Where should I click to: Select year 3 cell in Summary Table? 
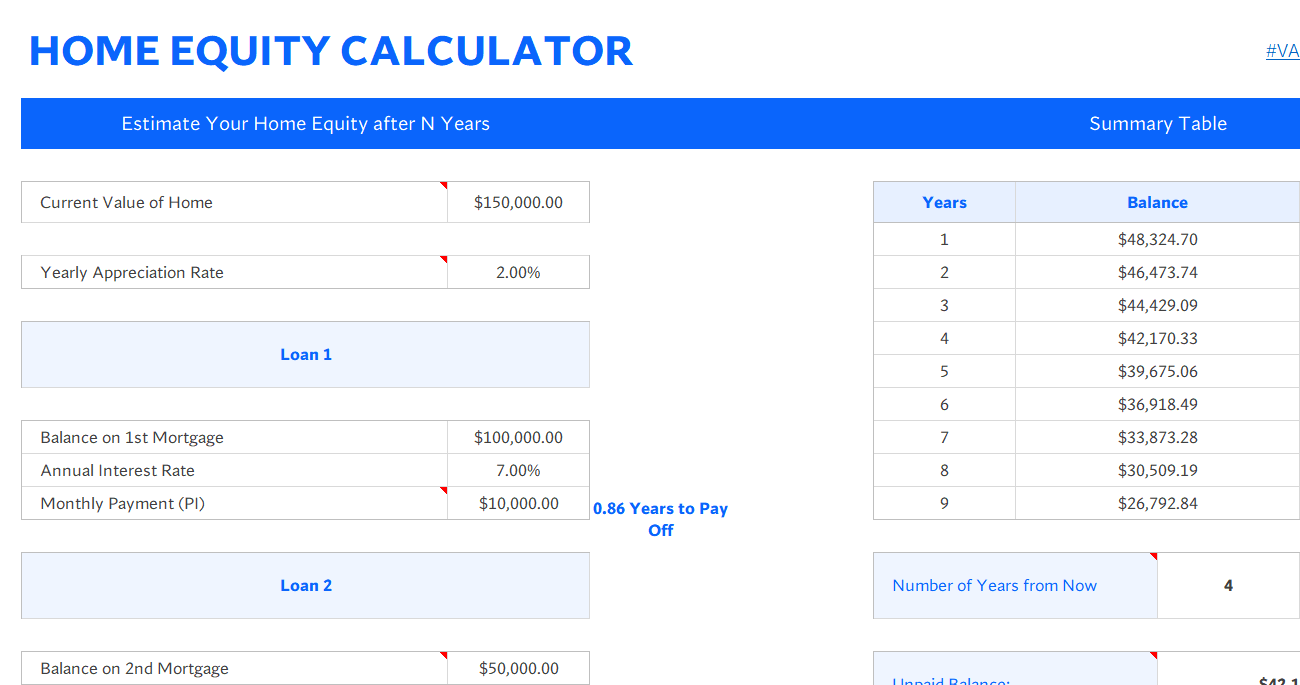pyautogui.click(x=944, y=305)
